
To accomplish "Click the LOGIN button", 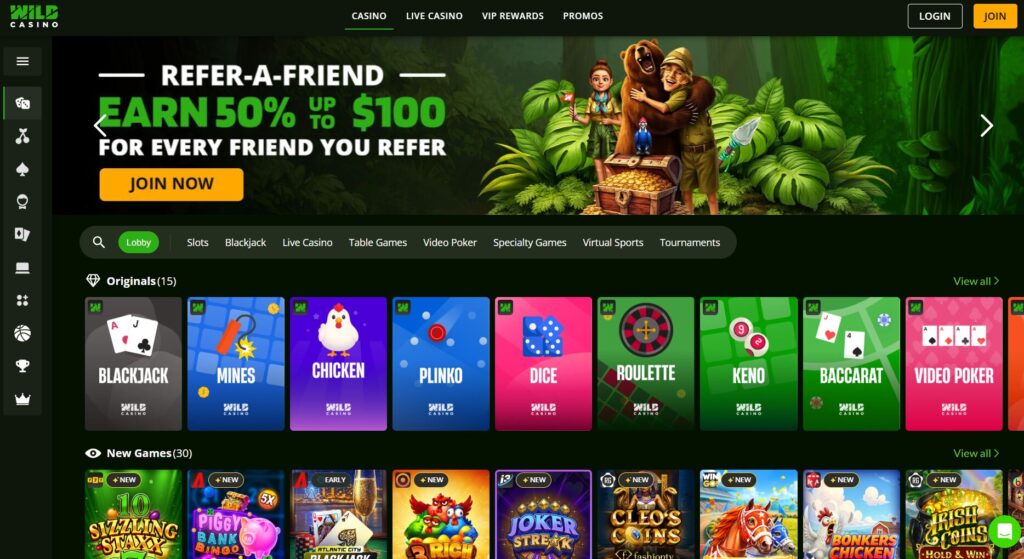I will point(935,16).
